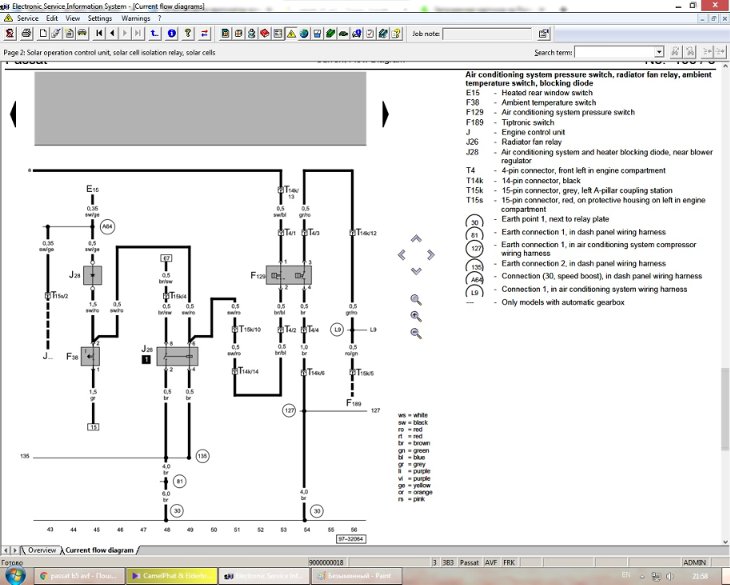Open the Warnings menu
Image resolution: width=730 pixels, height=585 pixels.
coord(135,18)
